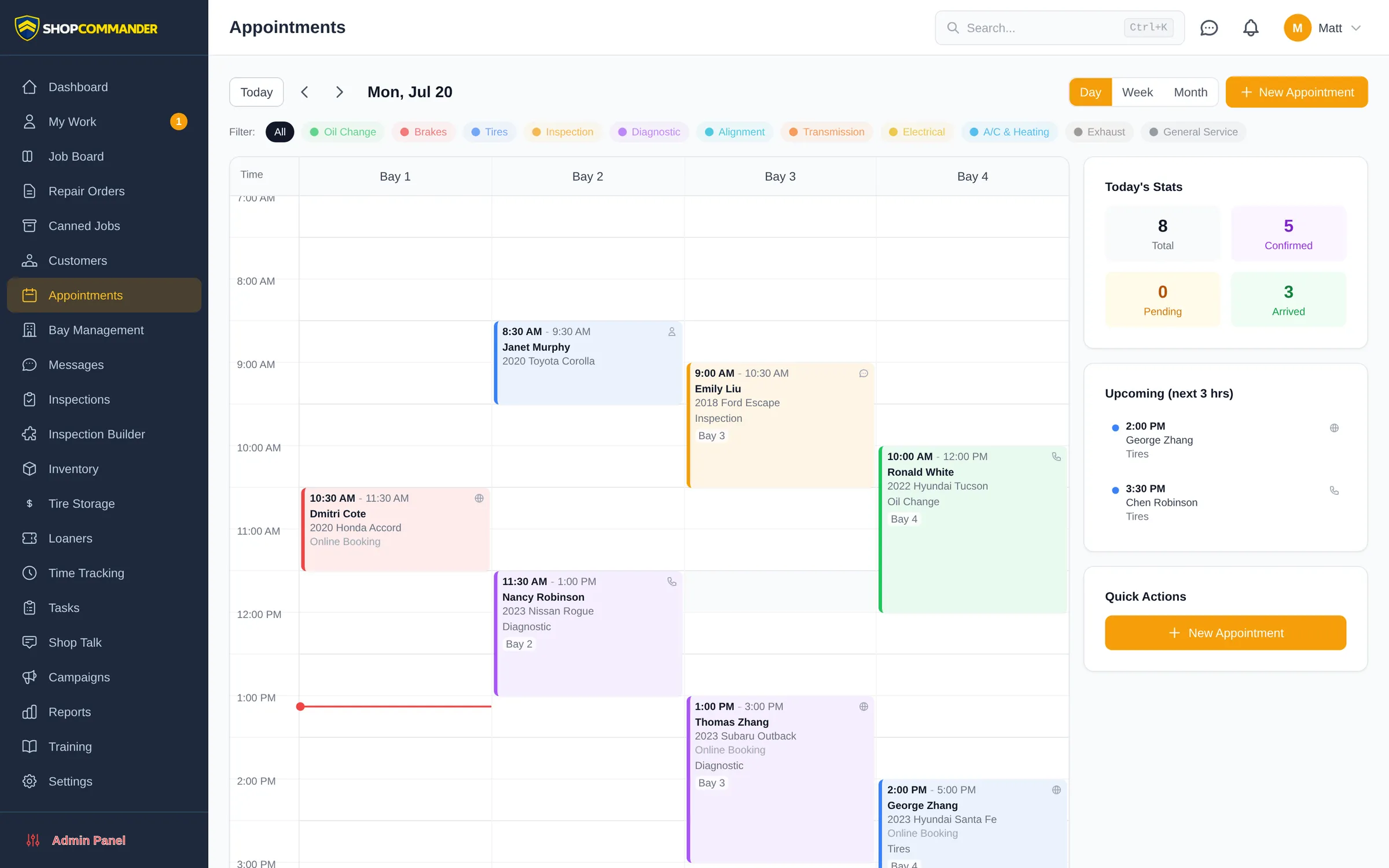The height and width of the screenshot is (868, 1389).
Task: Open Janet Murphy appointment card
Action: pyautogui.click(x=588, y=363)
